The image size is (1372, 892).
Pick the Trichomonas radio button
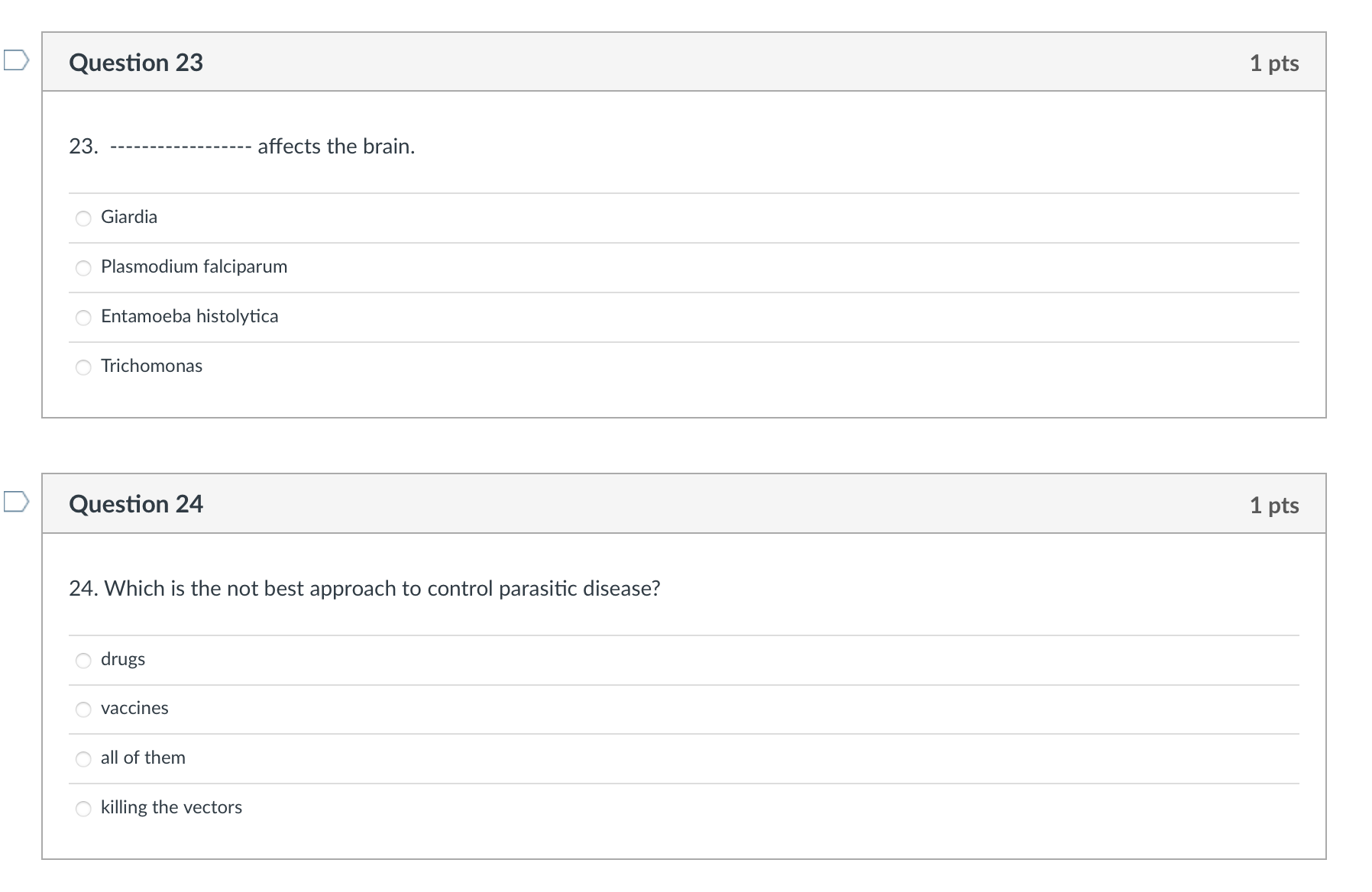pyautogui.click(x=83, y=367)
